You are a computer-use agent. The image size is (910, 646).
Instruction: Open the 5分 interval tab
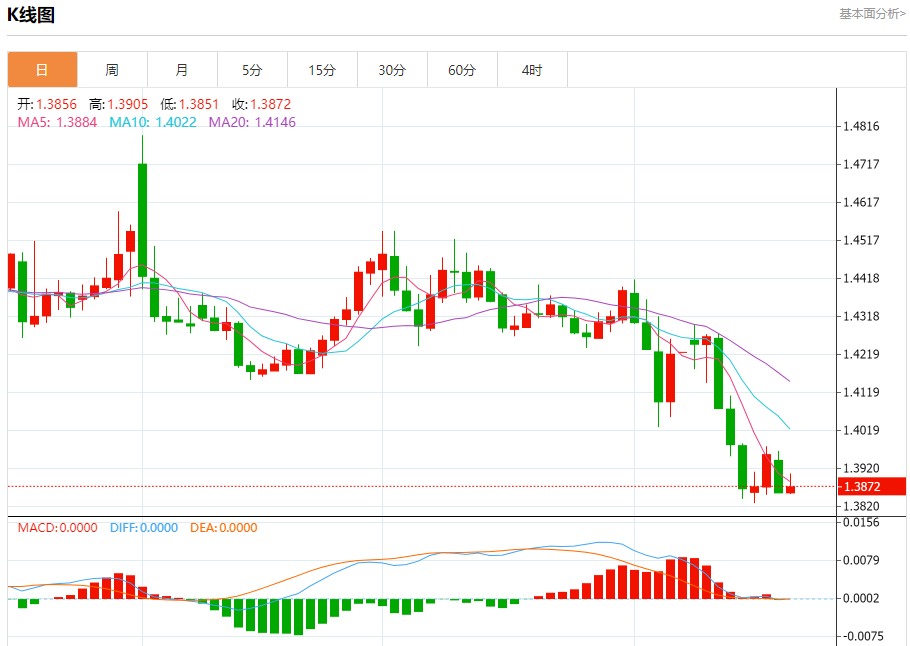click(x=252, y=70)
